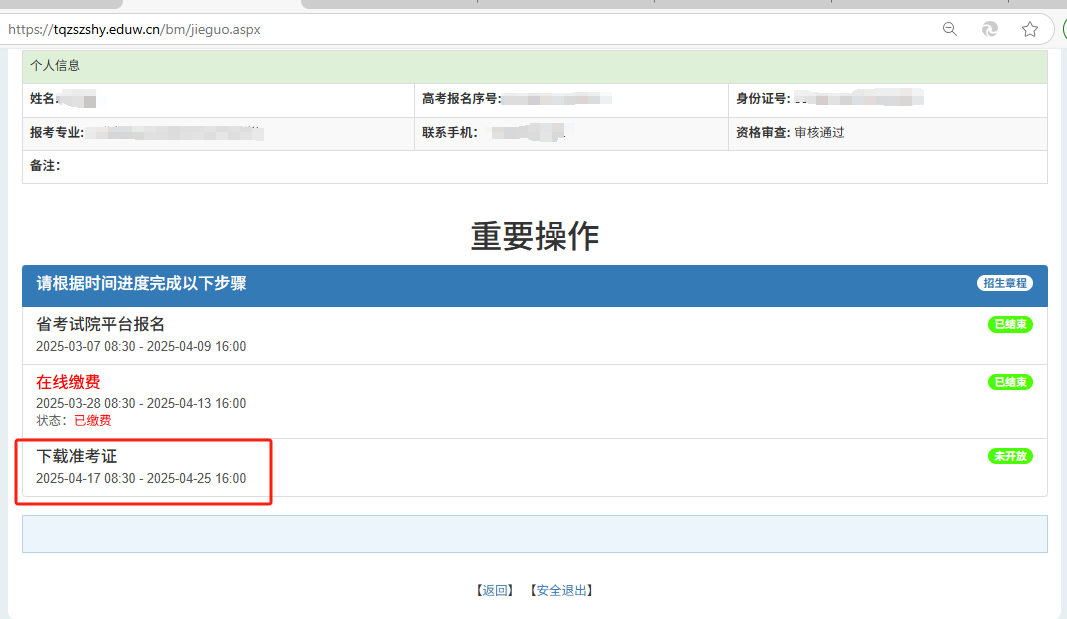Image resolution: width=1067 pixels, height=619 pixels.
Task: Click the 备注 label
Action: coord(45,165)
